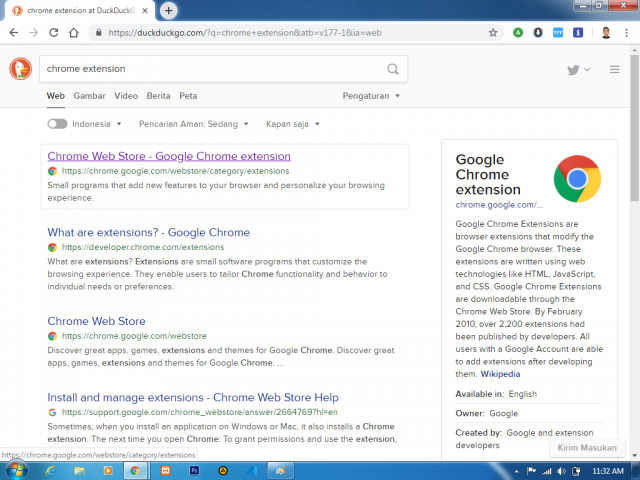Open Photoshop from the taskbar
Viewport: 640px width, 480px height.
tap(194, 469)
